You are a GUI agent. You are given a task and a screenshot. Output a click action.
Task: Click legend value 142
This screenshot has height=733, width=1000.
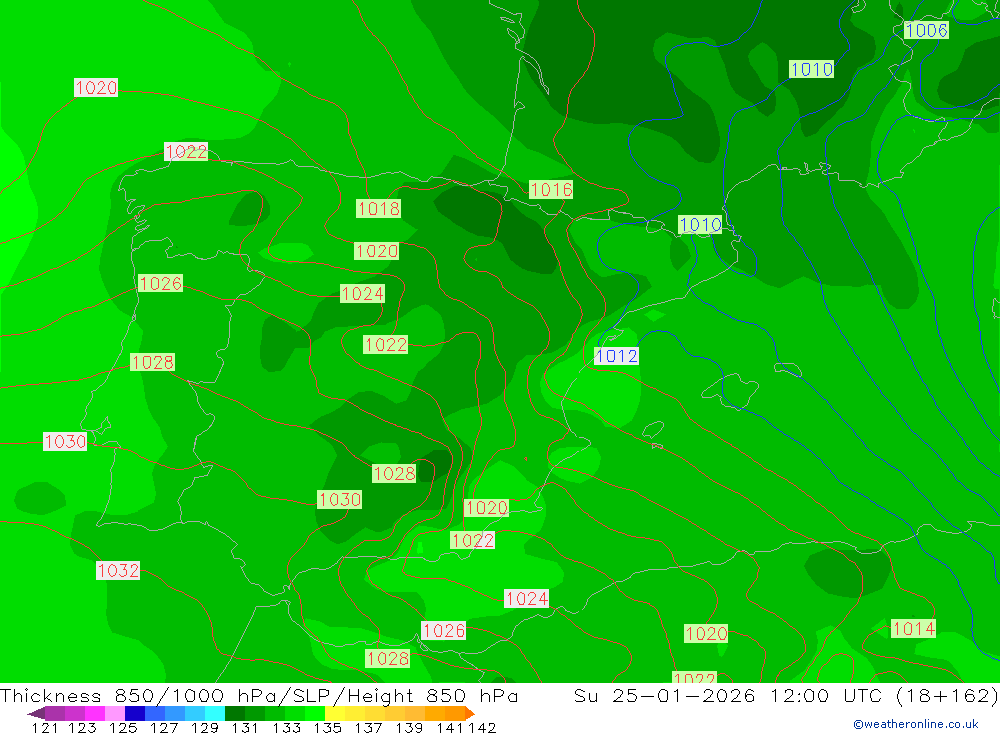tap(482, 727)
